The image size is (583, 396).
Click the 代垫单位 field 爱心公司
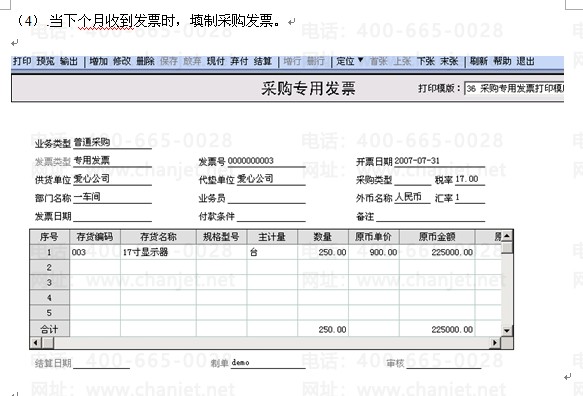tap(271, 179)
